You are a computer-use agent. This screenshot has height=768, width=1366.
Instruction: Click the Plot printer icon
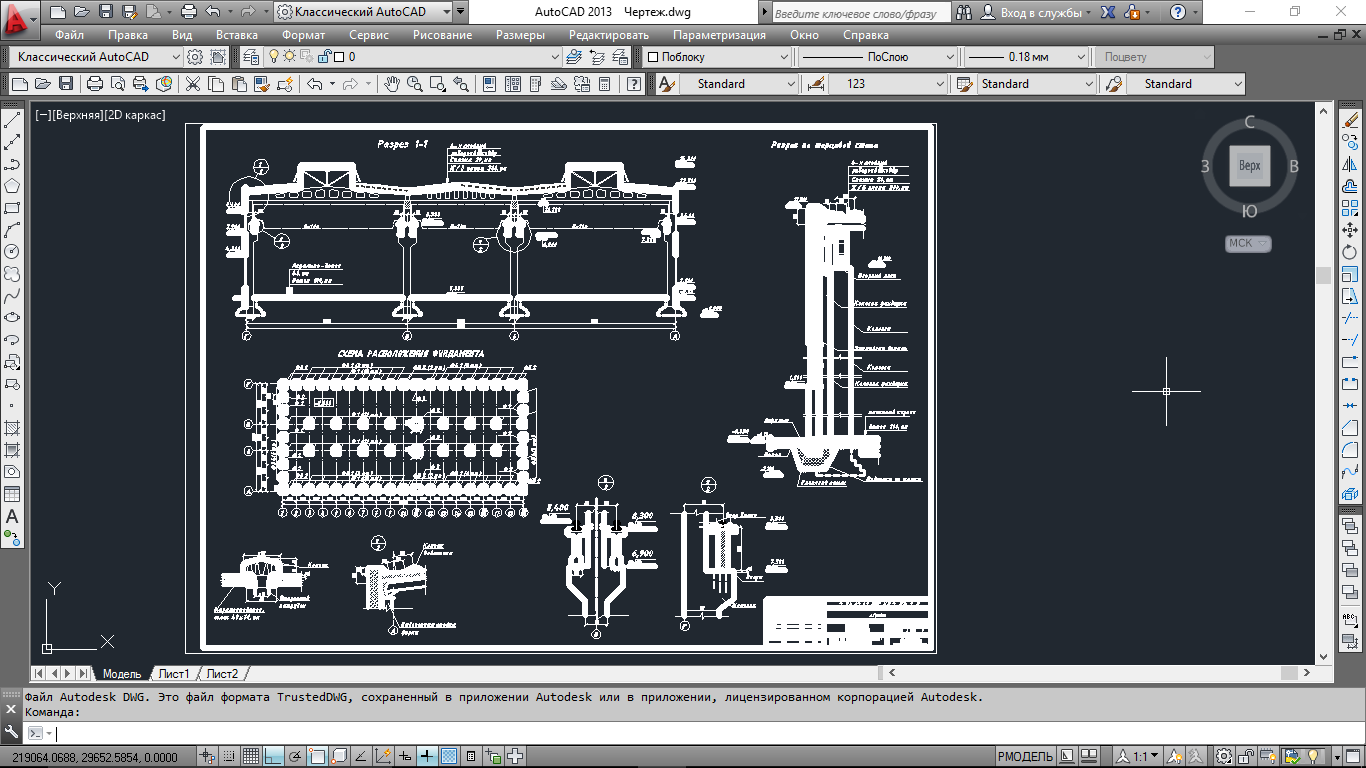pos(96,84)
